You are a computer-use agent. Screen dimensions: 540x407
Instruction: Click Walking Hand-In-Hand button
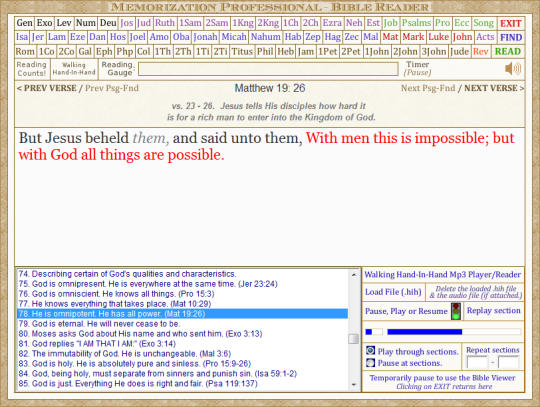74,69
